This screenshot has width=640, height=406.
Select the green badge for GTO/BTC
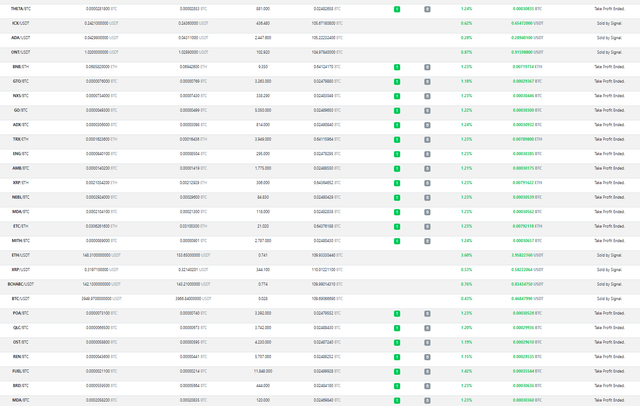[397, 82]
